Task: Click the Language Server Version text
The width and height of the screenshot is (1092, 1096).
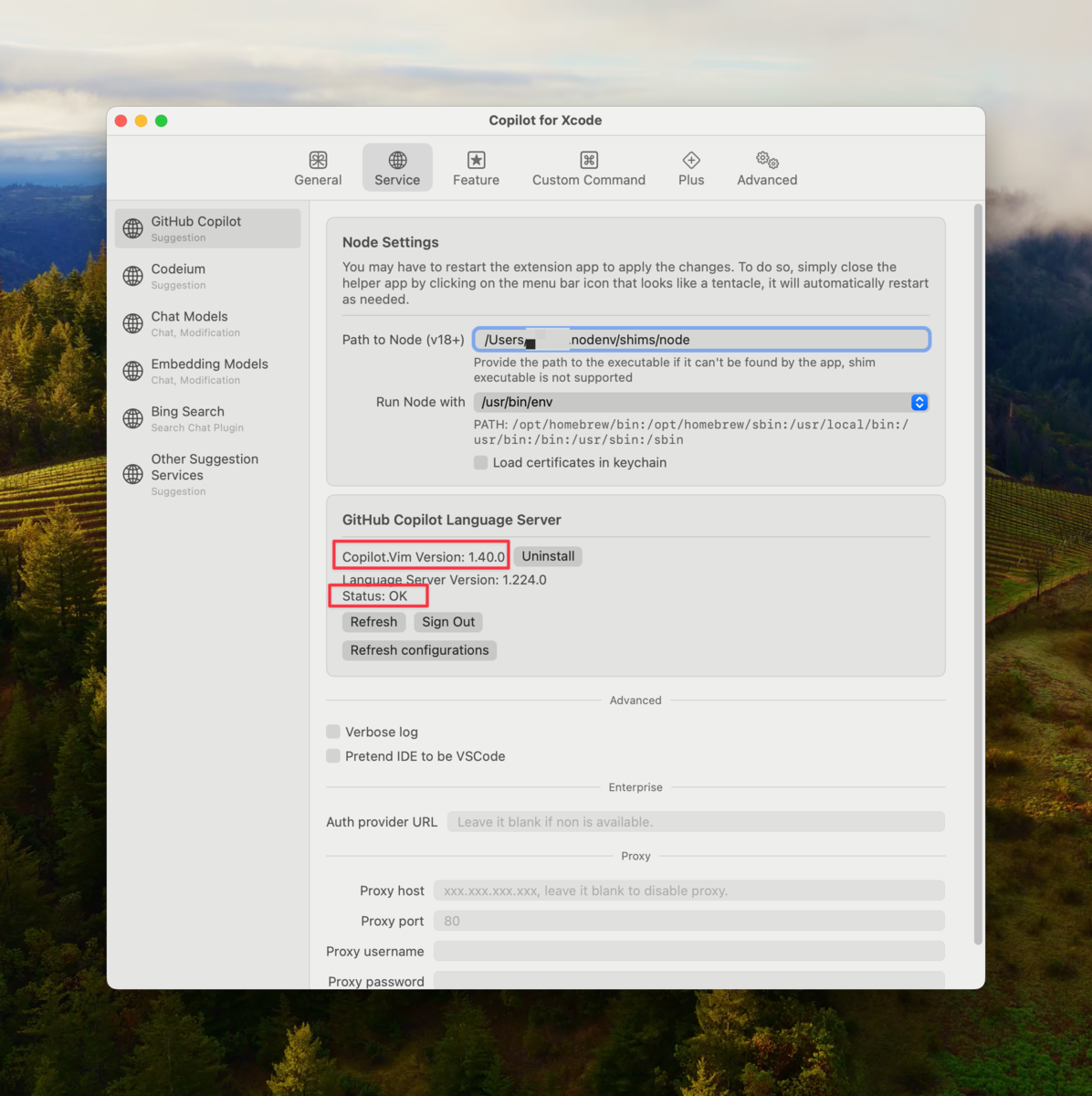Action: coord(445,580)
